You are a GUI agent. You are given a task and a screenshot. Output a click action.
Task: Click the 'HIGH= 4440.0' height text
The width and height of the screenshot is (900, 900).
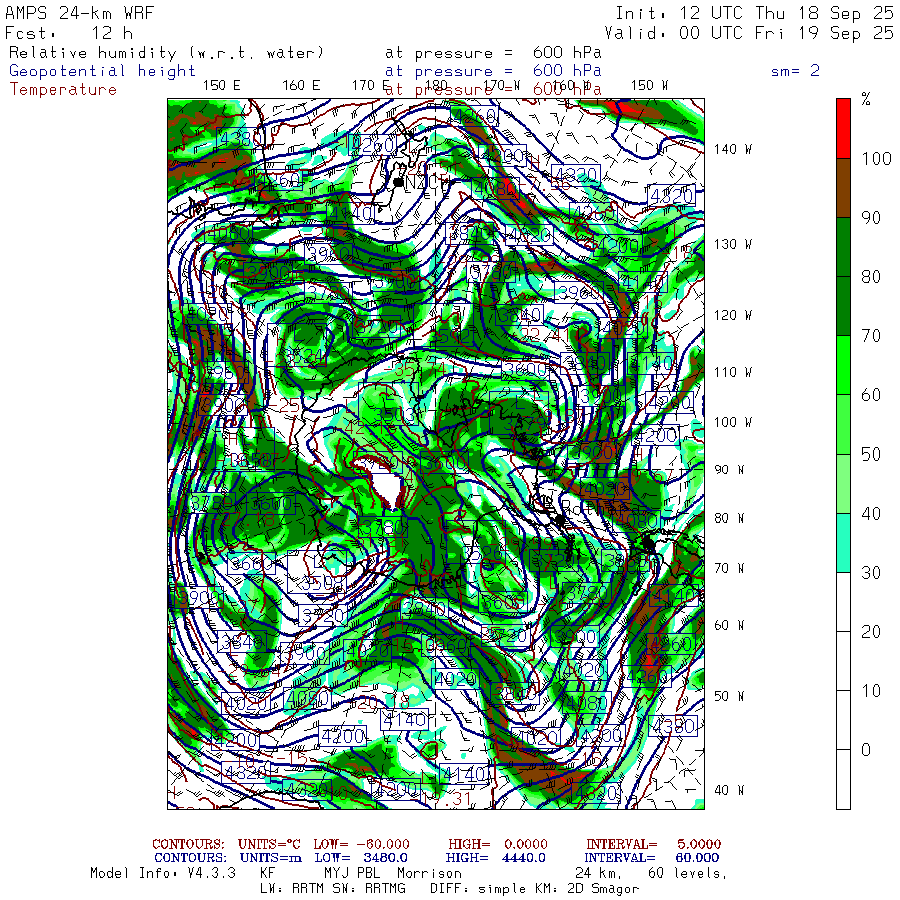click(x=496, y=858)
